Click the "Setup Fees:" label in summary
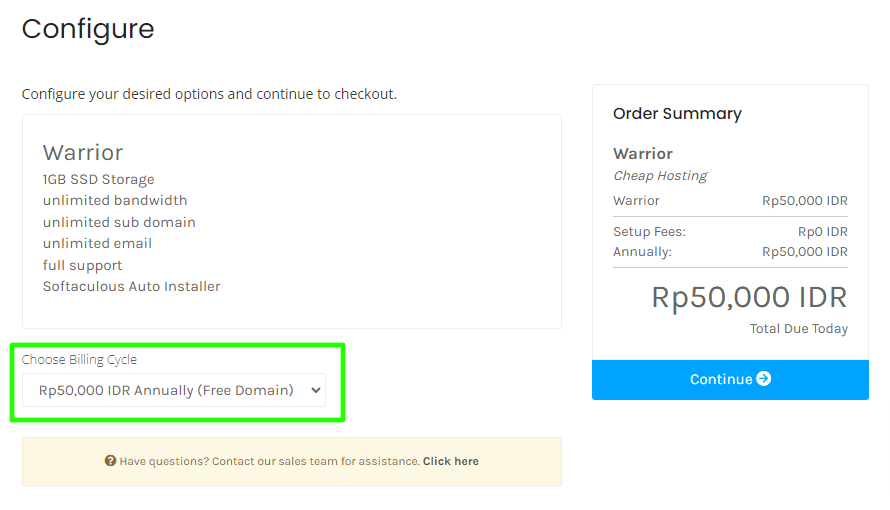 [649, 232]
